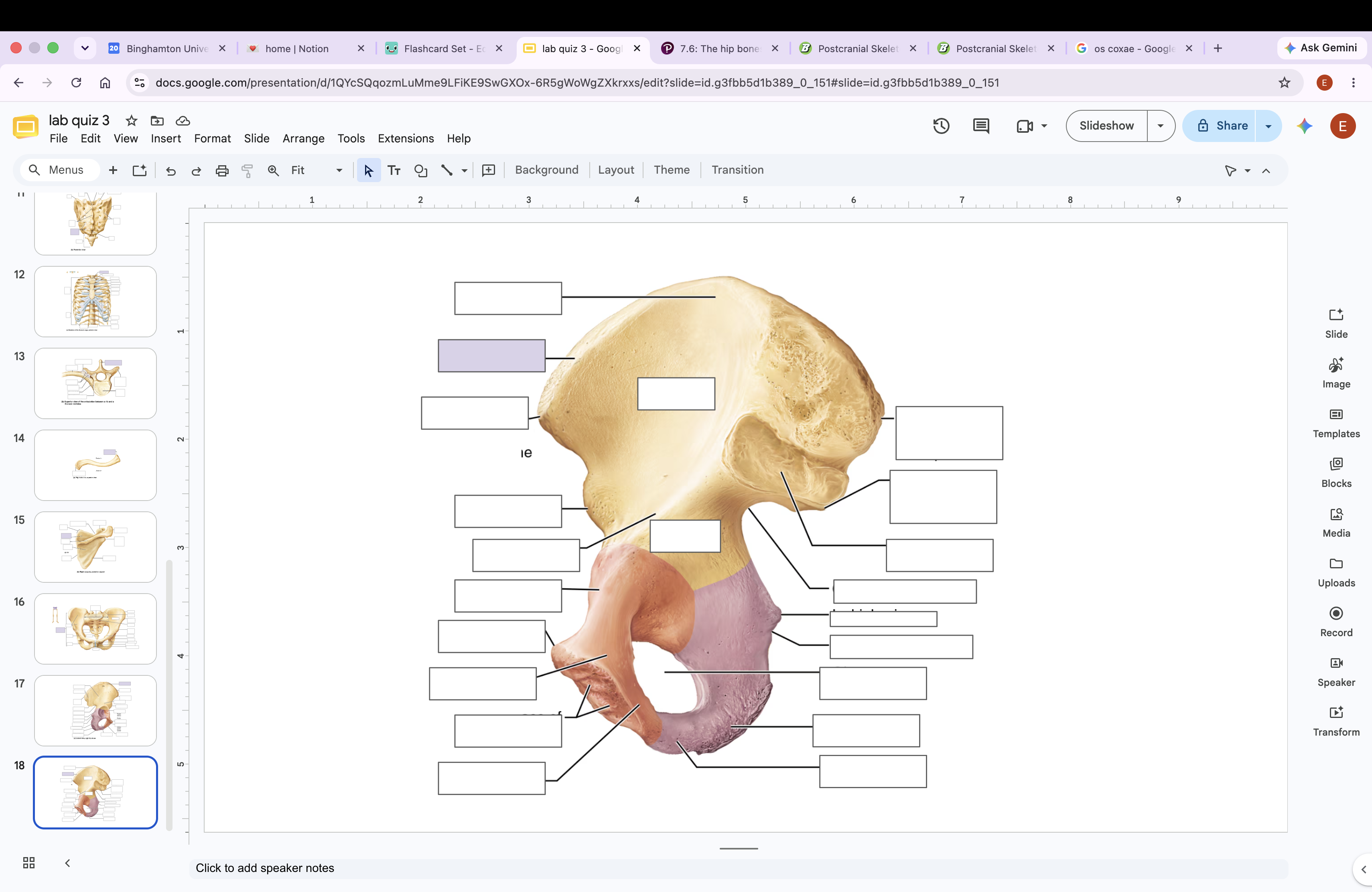1372x892 pixels.
Task: Open version history clock icon
Action: pos(941,126)
